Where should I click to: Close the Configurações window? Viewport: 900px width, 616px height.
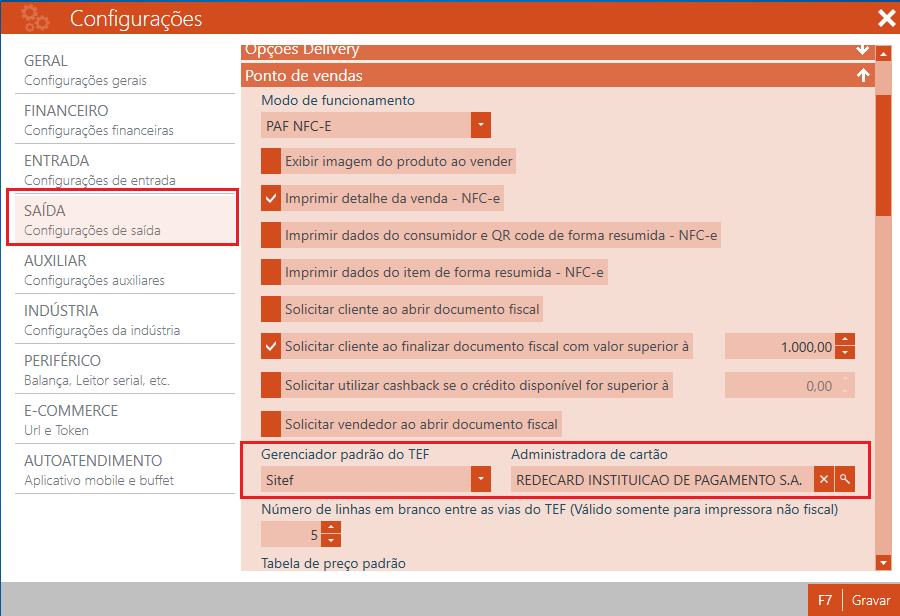click(885, 18)
